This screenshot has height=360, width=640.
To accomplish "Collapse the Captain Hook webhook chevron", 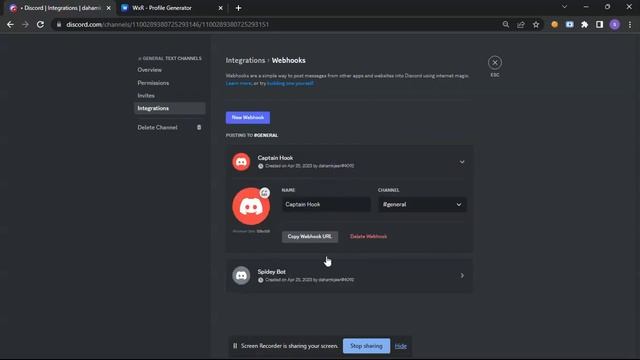I will (x=462, y=162).
